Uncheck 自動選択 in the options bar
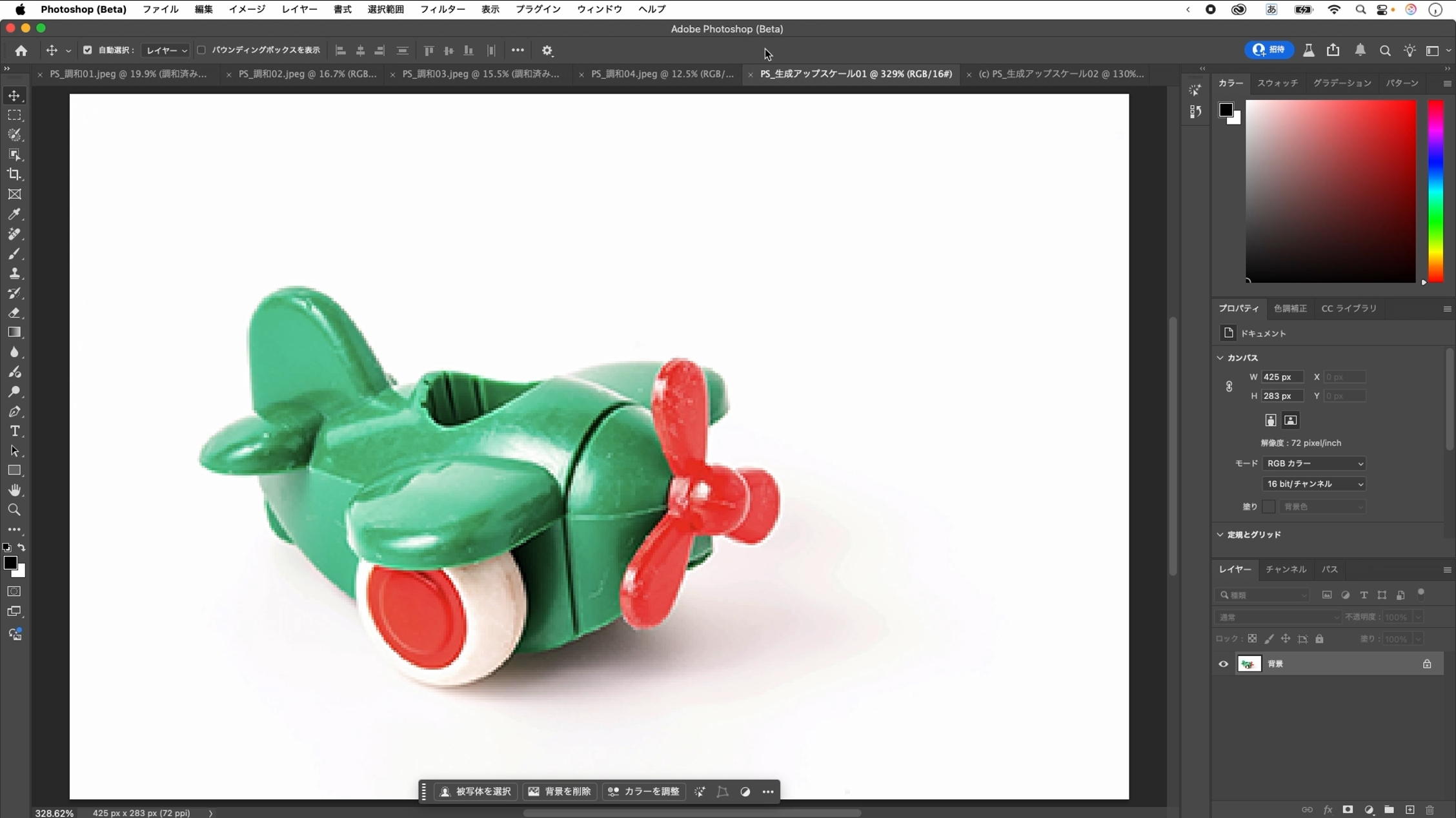 tap(88, 50)
